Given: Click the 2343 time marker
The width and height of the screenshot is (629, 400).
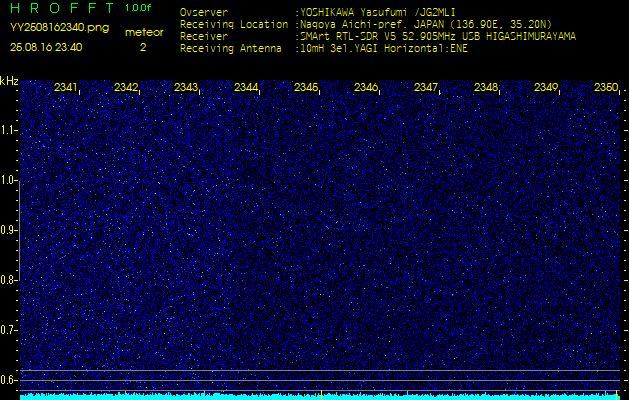Looking at the screenshot, I should (x=186, y=87).
